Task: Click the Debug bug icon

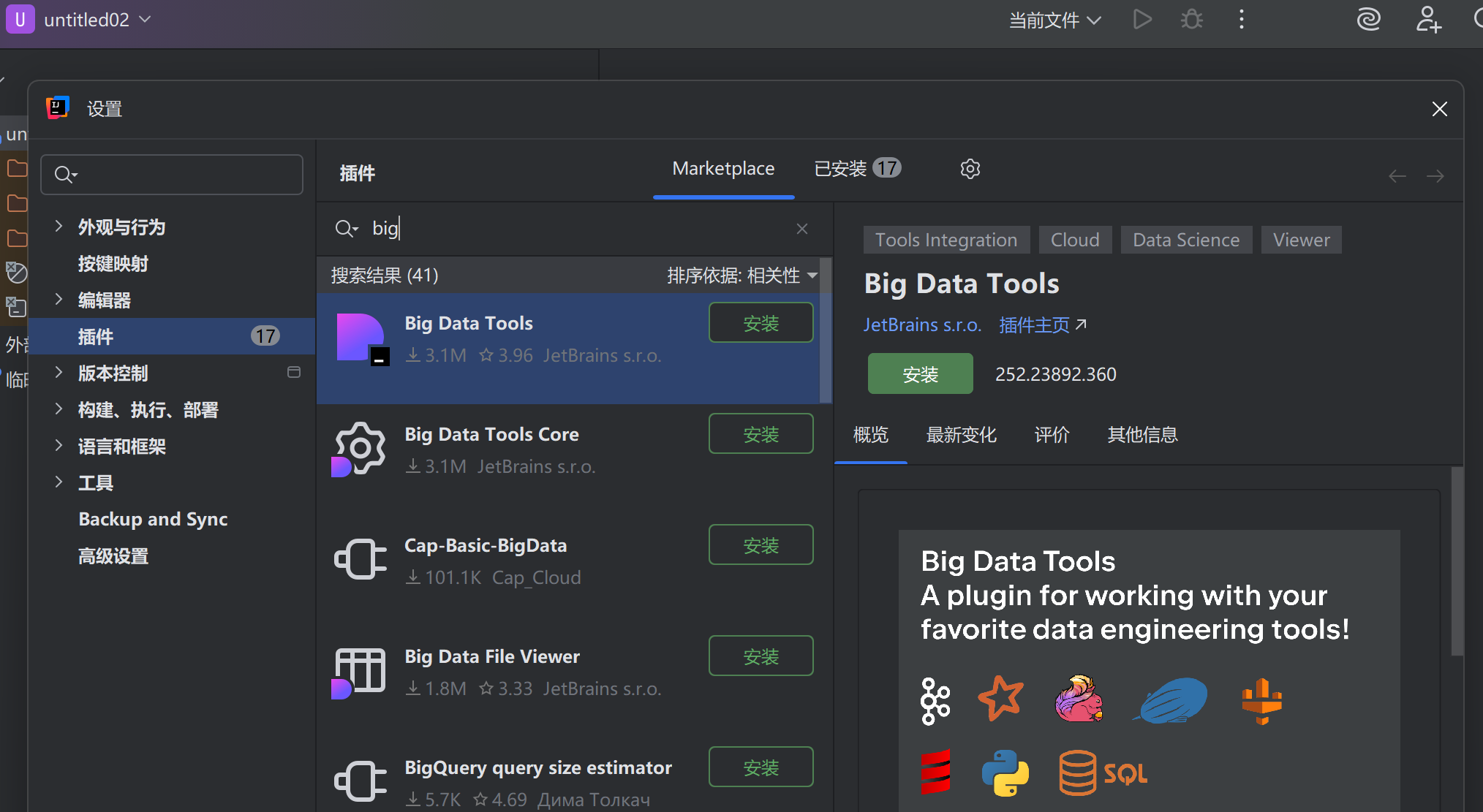Action: [x=1192, y=20]
